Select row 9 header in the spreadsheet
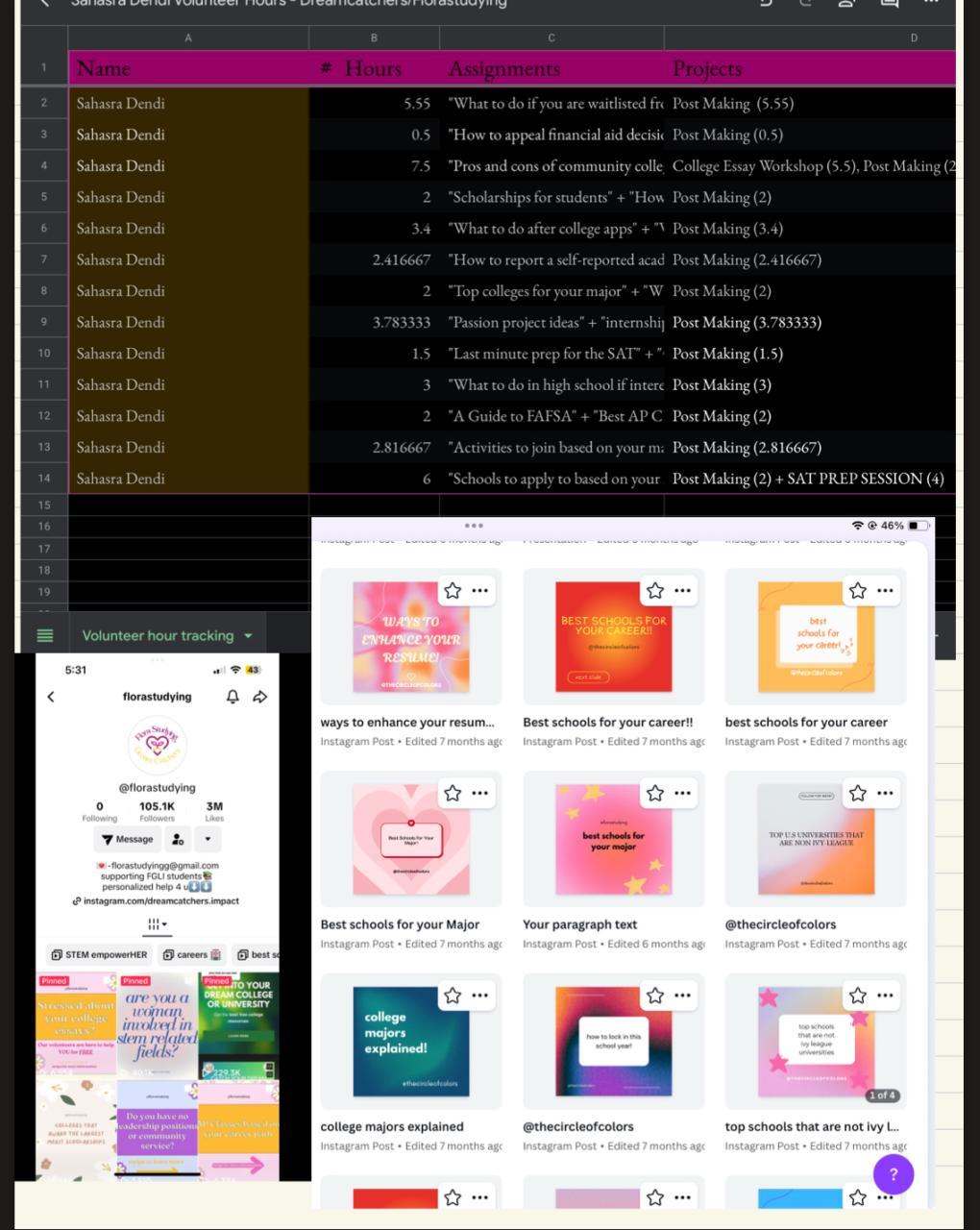The height and width of the screenshot is (1230, 980). [44, 322]
